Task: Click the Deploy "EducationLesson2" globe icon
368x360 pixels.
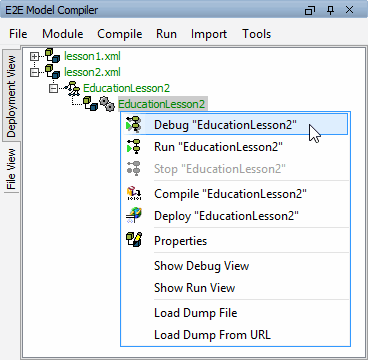Action: tap(134, 216)
